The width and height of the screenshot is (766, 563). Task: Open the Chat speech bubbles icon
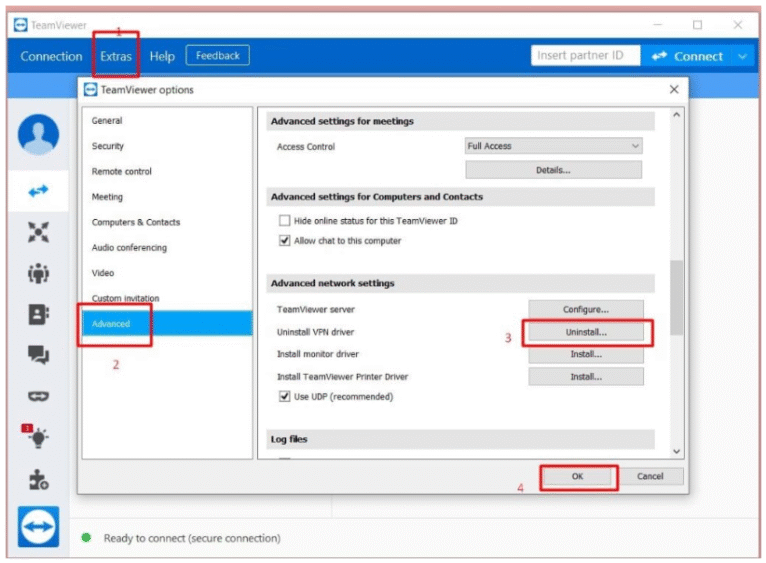[x=39, y=355]
